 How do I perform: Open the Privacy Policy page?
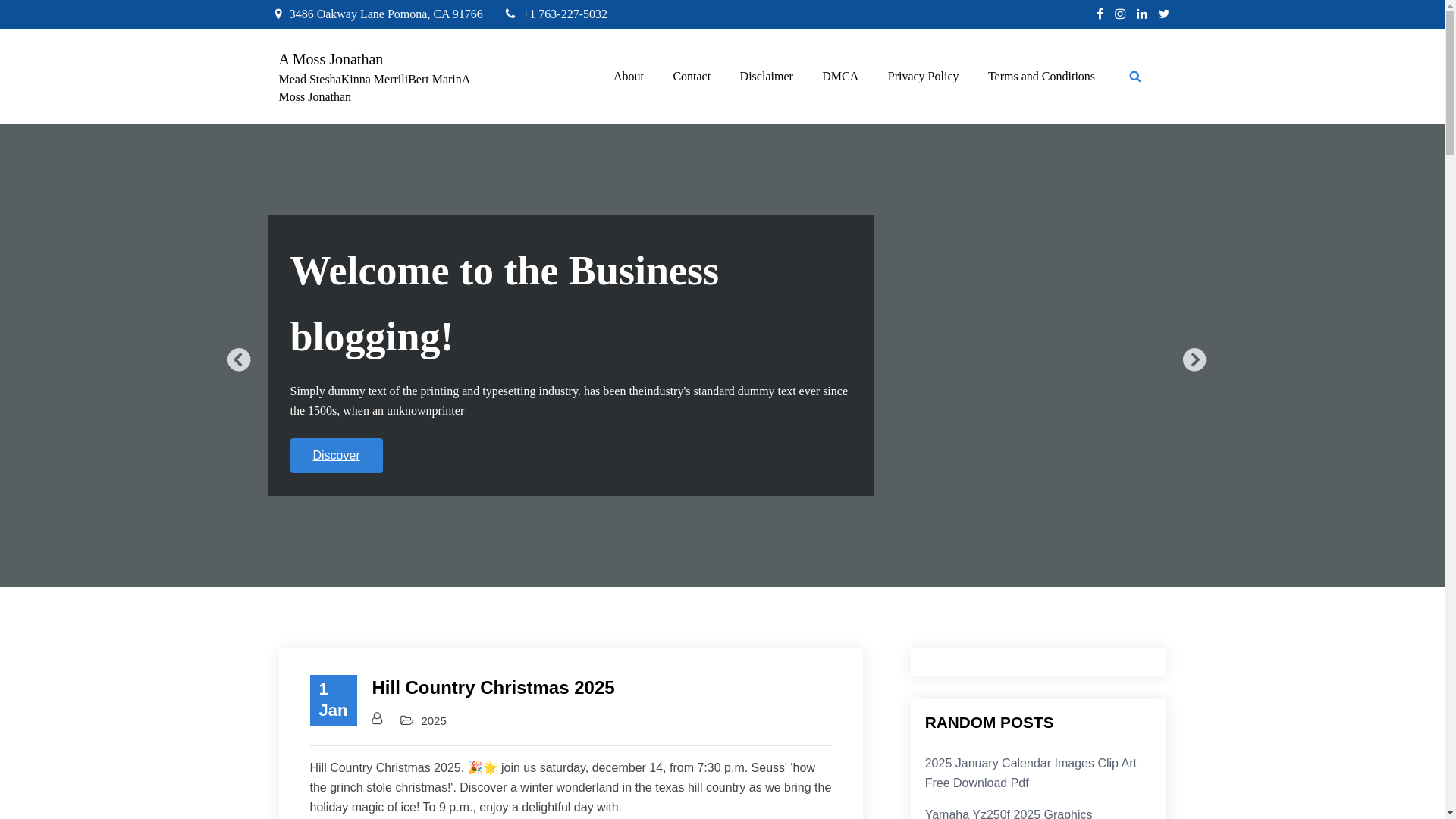pyautogui.click(x=923, y=77)
